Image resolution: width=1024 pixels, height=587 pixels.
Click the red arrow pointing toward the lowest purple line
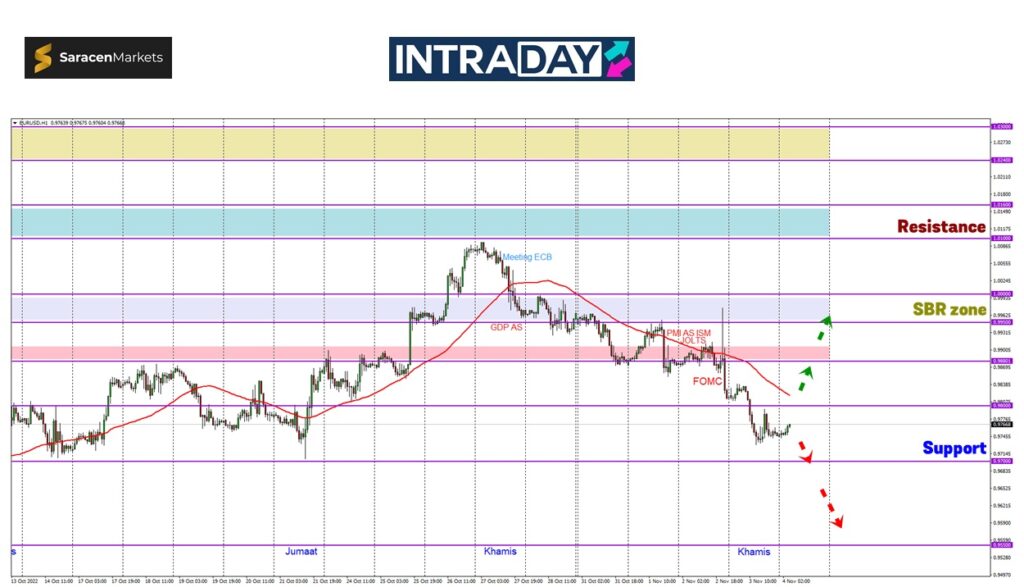click(832, 508)
